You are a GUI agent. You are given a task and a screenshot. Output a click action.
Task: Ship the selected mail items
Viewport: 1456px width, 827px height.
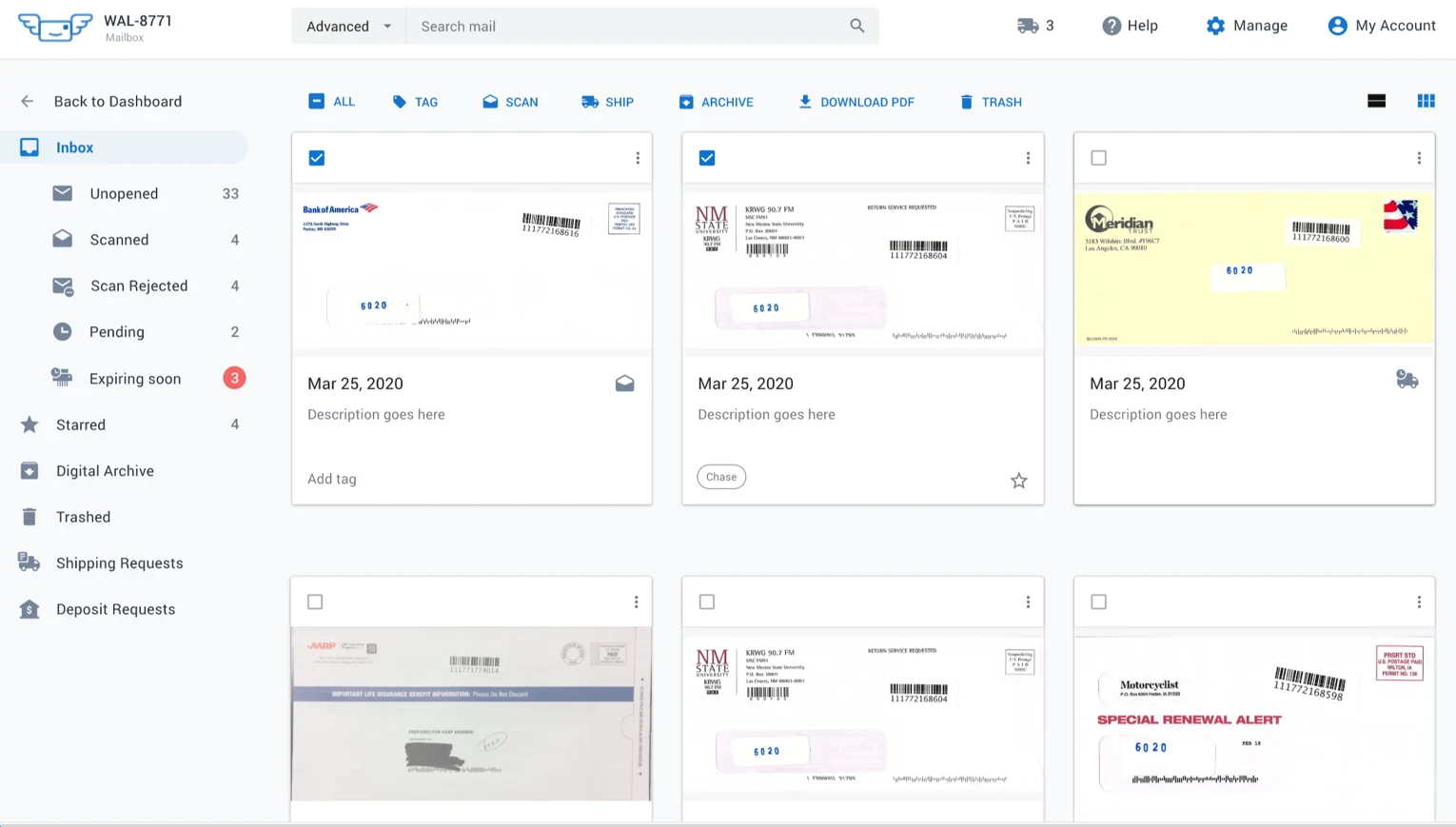point(607,102)
